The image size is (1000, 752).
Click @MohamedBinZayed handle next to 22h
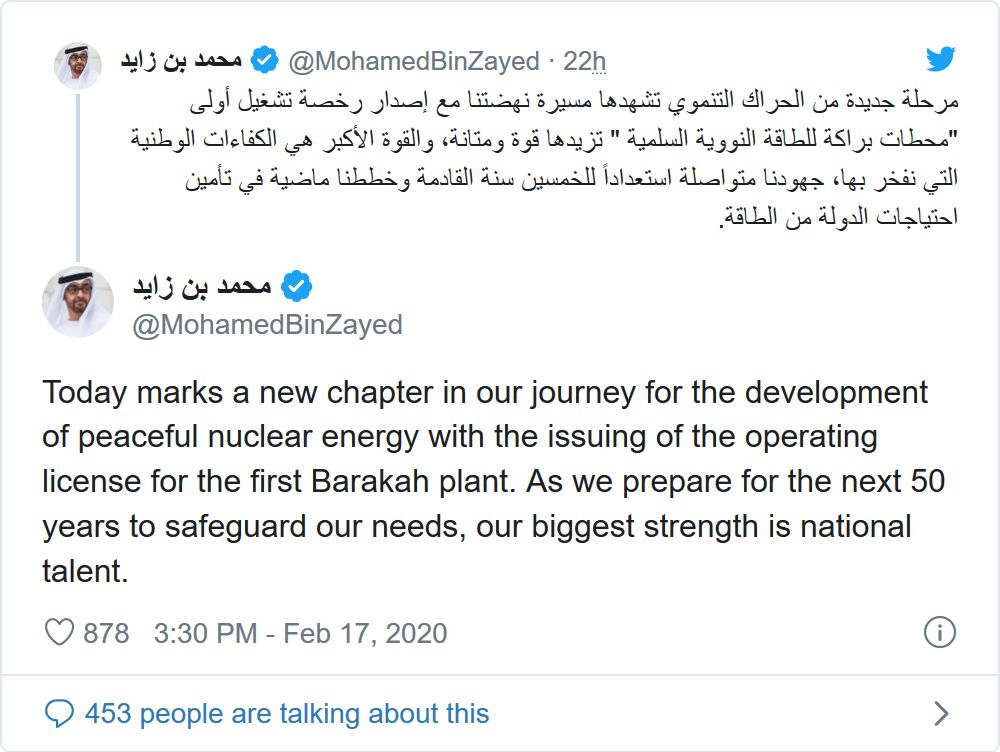pyautogui.click(x=414, y=62)
